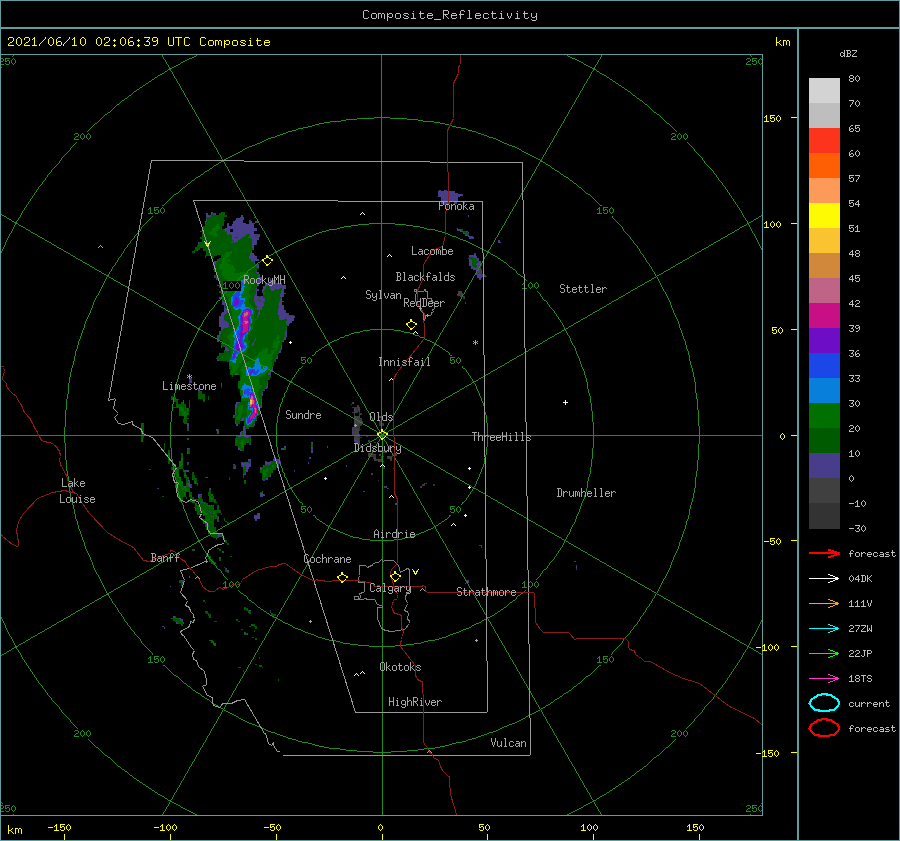
Task: Click the RedDeer city label
Action: coord(424,303)
